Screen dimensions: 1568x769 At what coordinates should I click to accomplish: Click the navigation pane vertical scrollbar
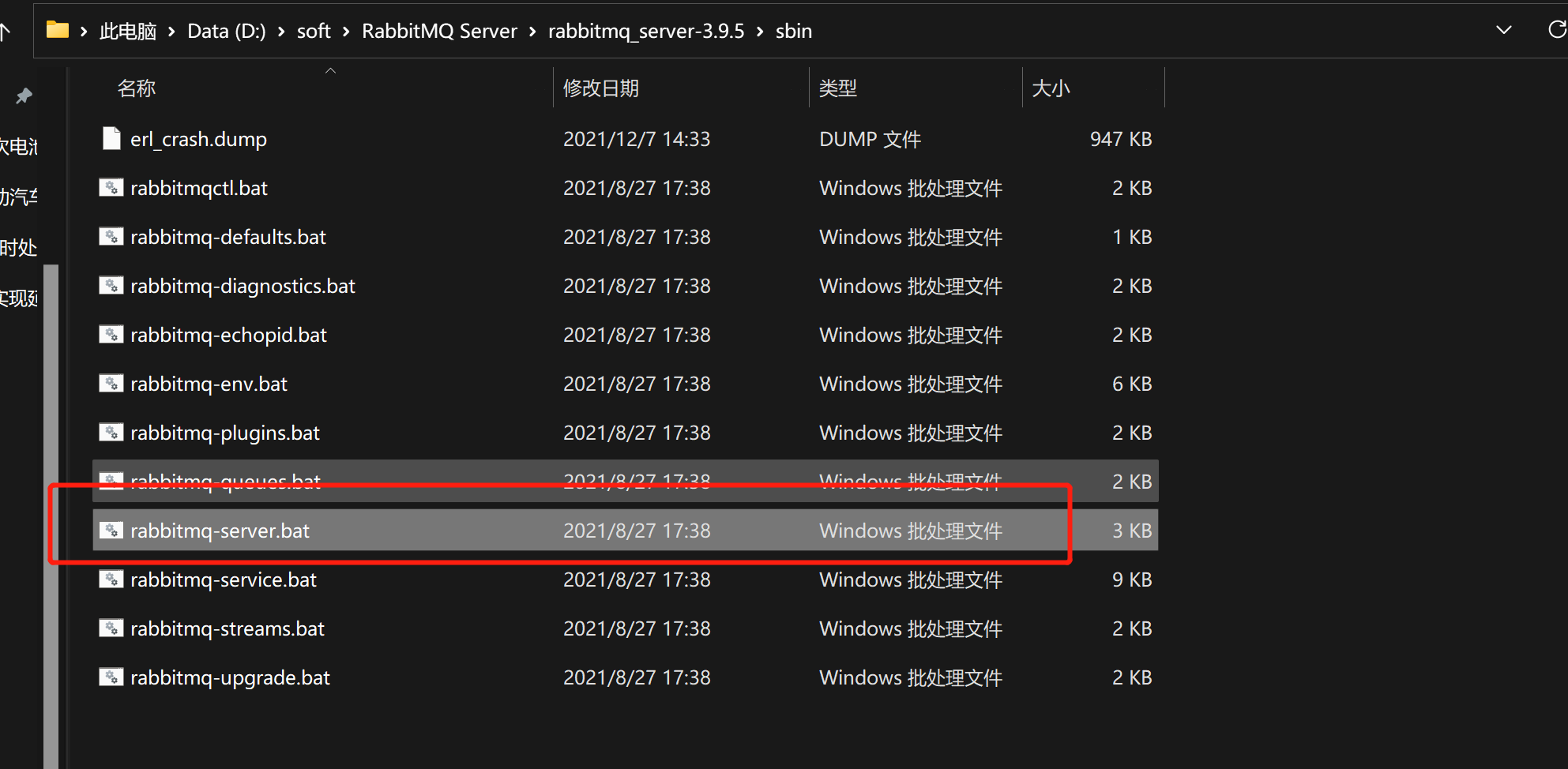pyautogui.click(x=51, y=516)
